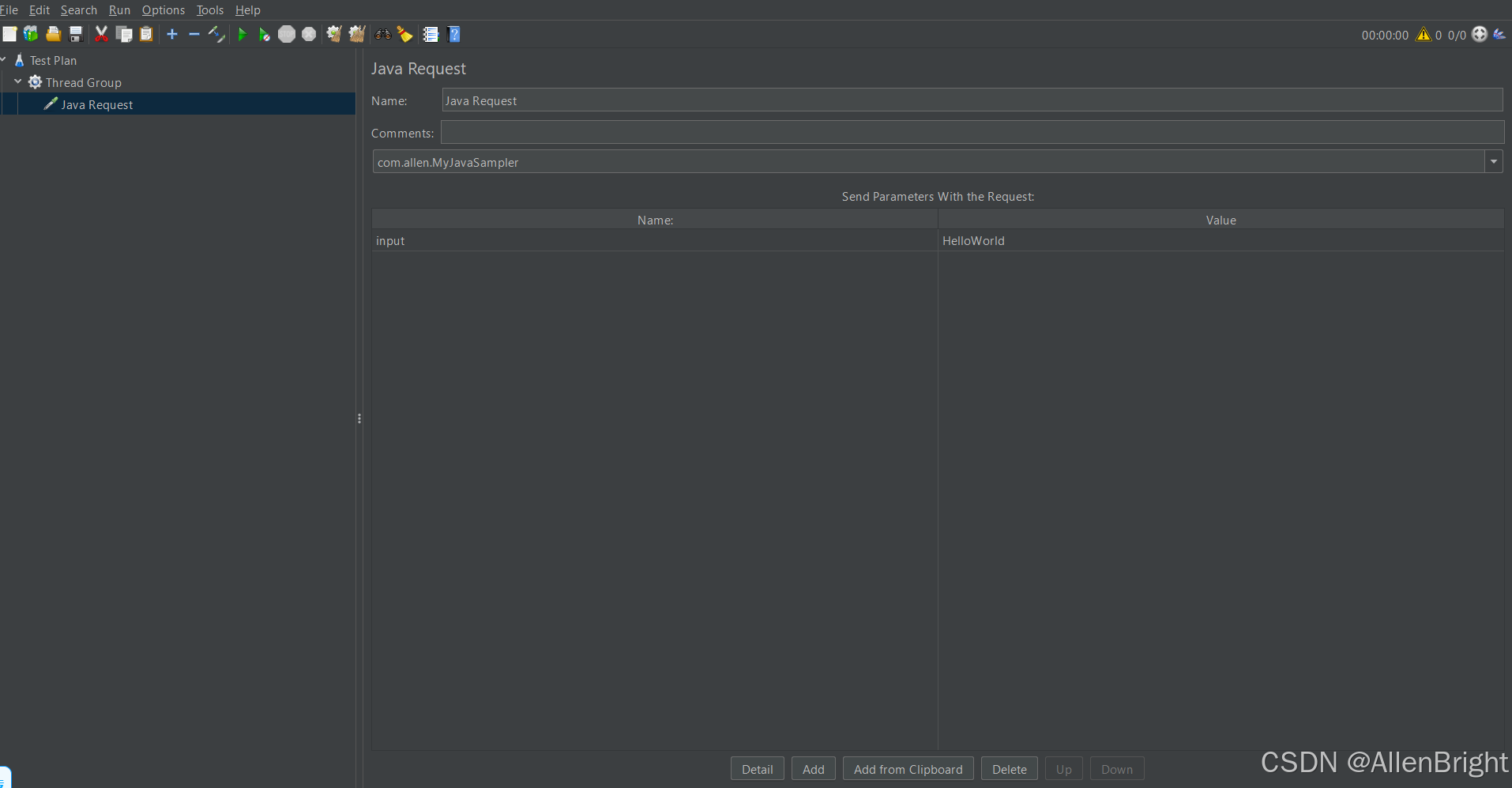Cut the selected element with scissors icon

point(101,34)
